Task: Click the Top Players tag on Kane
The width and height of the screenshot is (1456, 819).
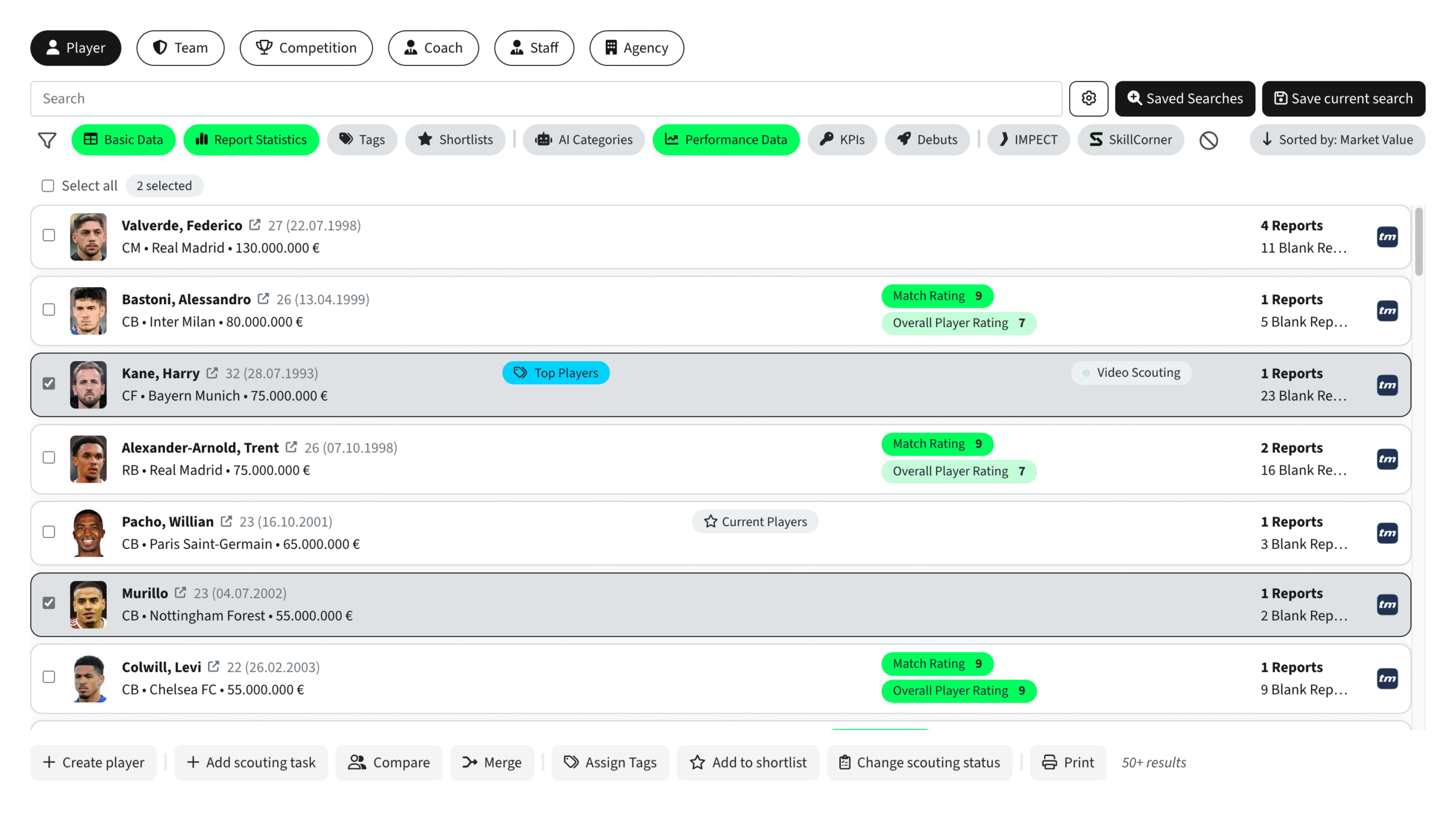Action: 556,373
